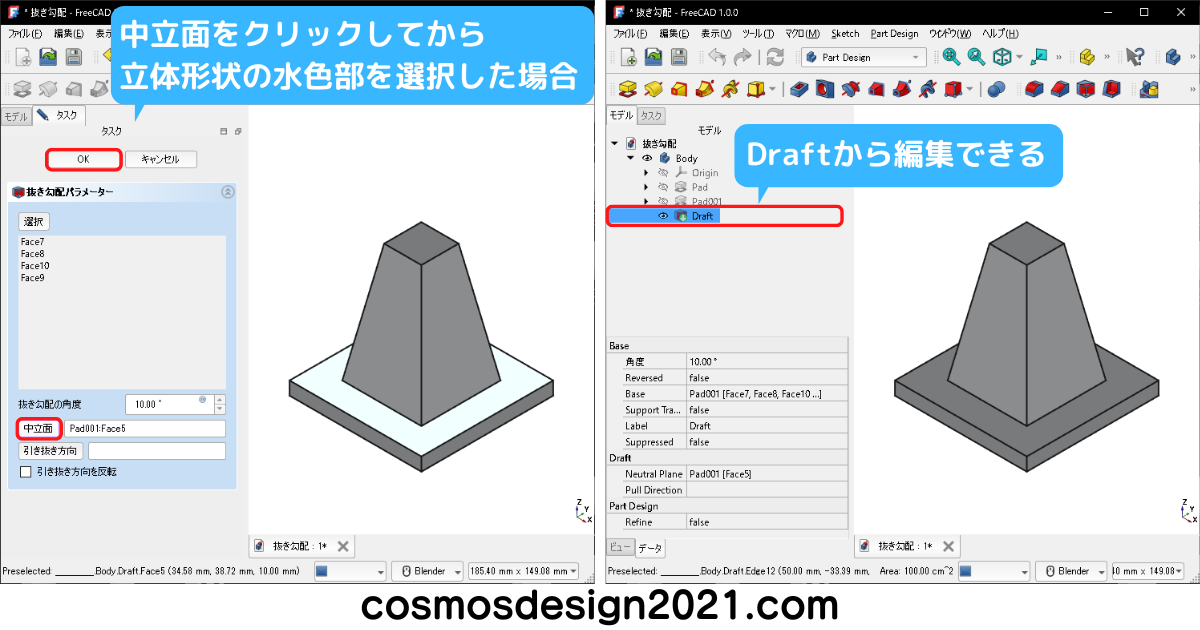Click the New document icon in left window
Image resolution: width=1200 pixels, height=630 pixels.
click(x=22, y=57)
